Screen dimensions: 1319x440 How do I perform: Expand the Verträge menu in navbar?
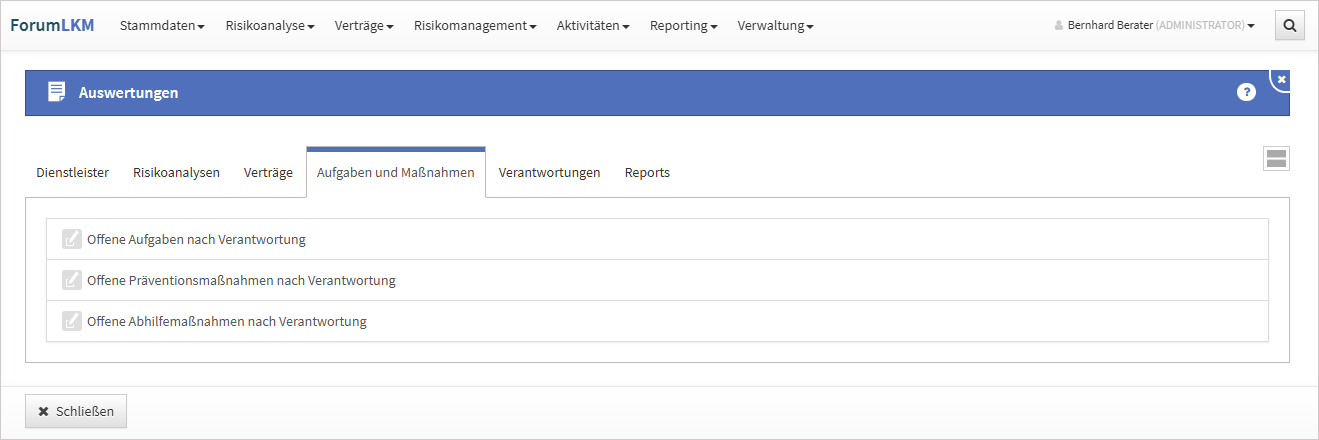coord(364,26)
